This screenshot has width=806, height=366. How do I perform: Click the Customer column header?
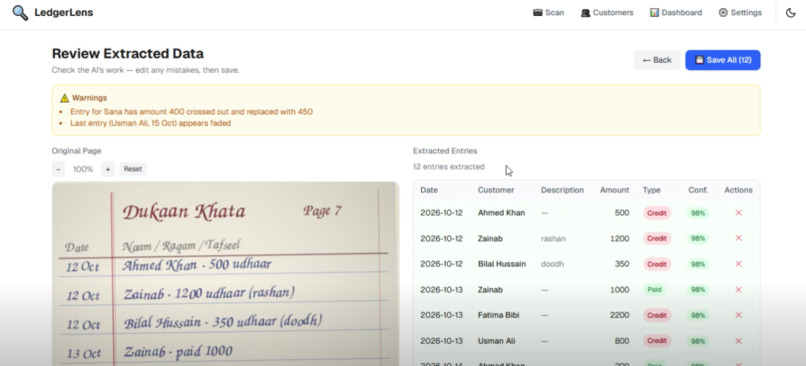click(x=496, y=190)
